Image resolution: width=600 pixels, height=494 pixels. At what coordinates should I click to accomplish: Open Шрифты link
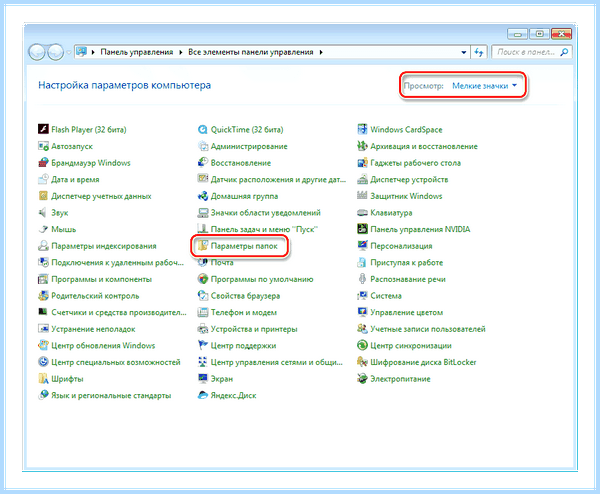tap(67, 379)
